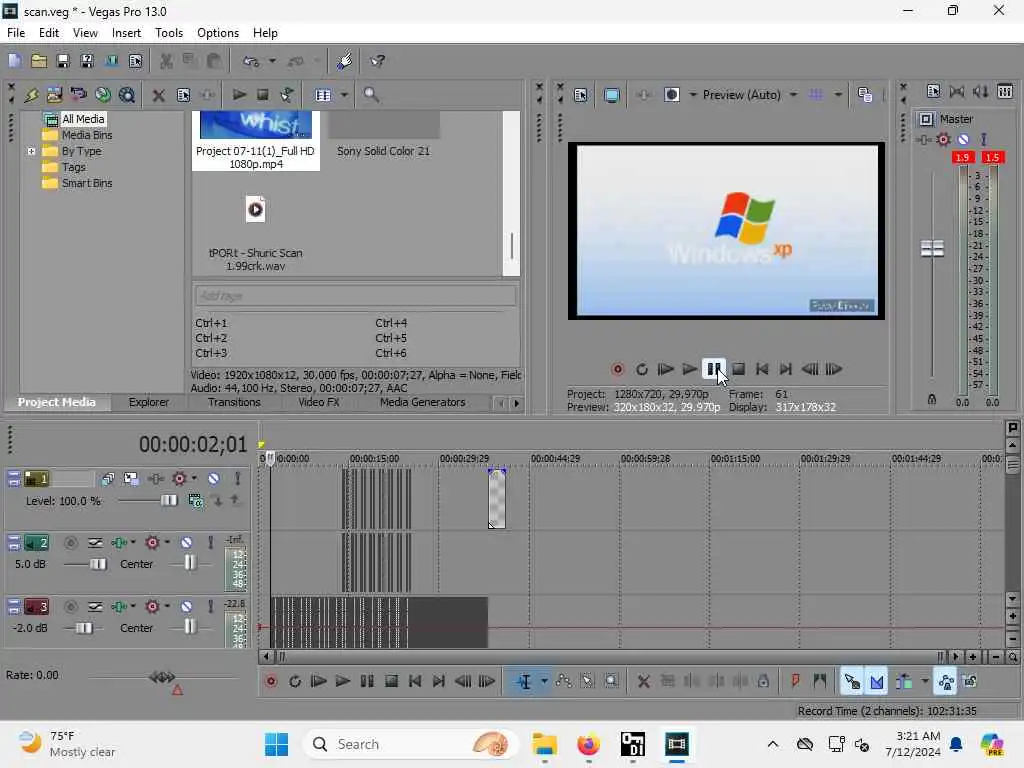Switch to the Transitions tab
Viewport: 1024px width, 768px height.
point(234,402)
